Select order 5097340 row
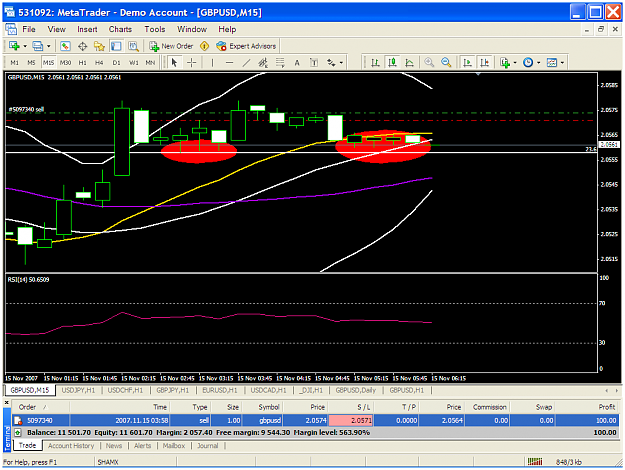The width and height of the screenshot is (625, 470). coord(315,421)
